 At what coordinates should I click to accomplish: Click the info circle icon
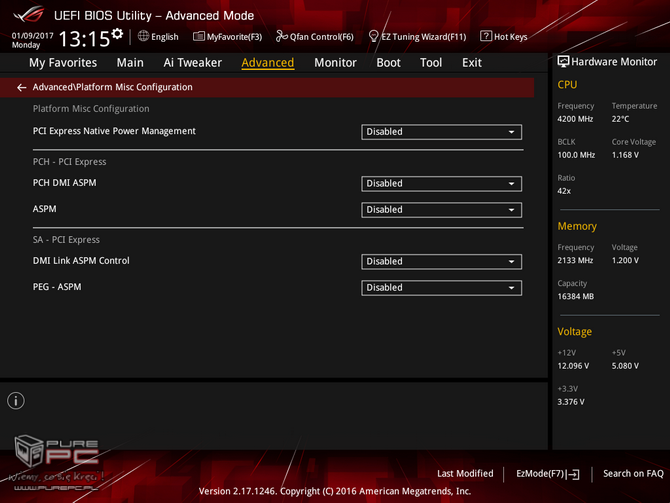[16, 401]
